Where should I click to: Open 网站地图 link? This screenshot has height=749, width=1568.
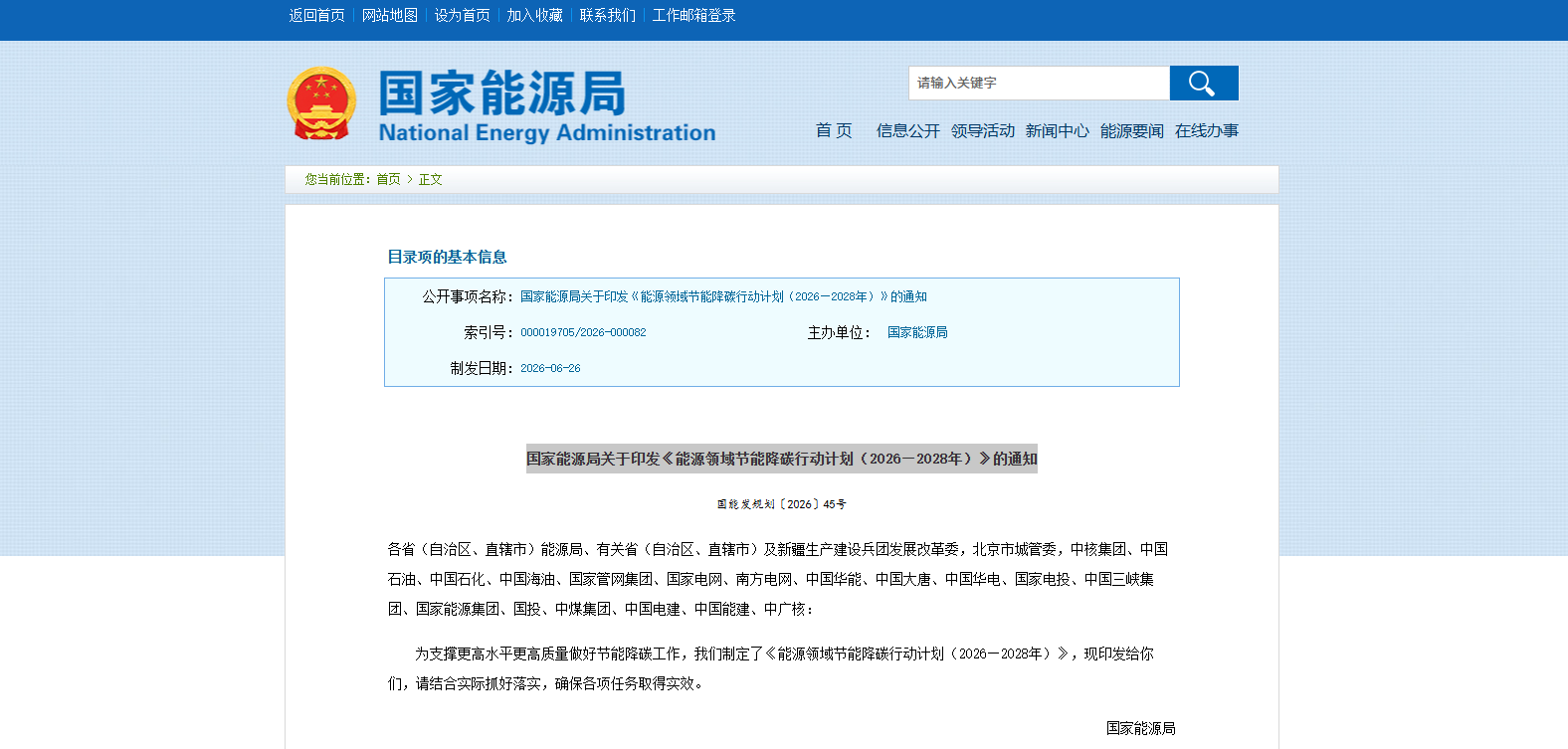coord(390,16)
